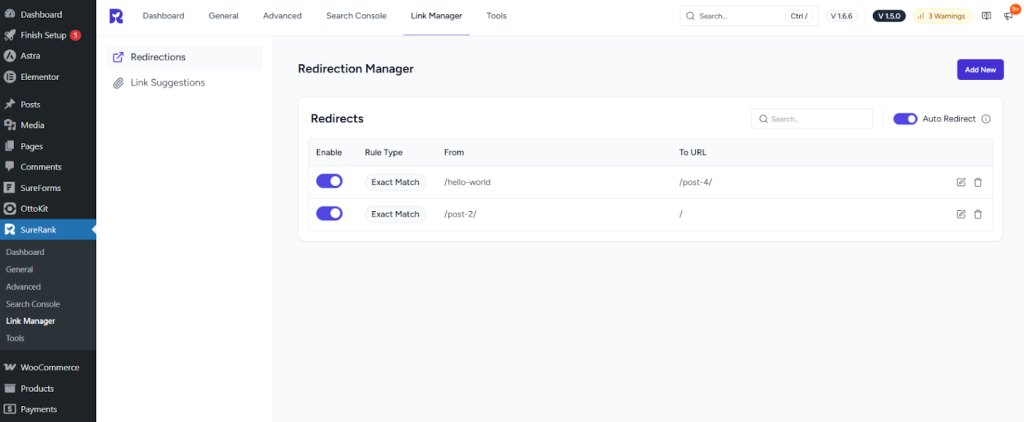1024x422 pixels.
Task: Select Redirections in the left panel
Action: tap(185, 57)
